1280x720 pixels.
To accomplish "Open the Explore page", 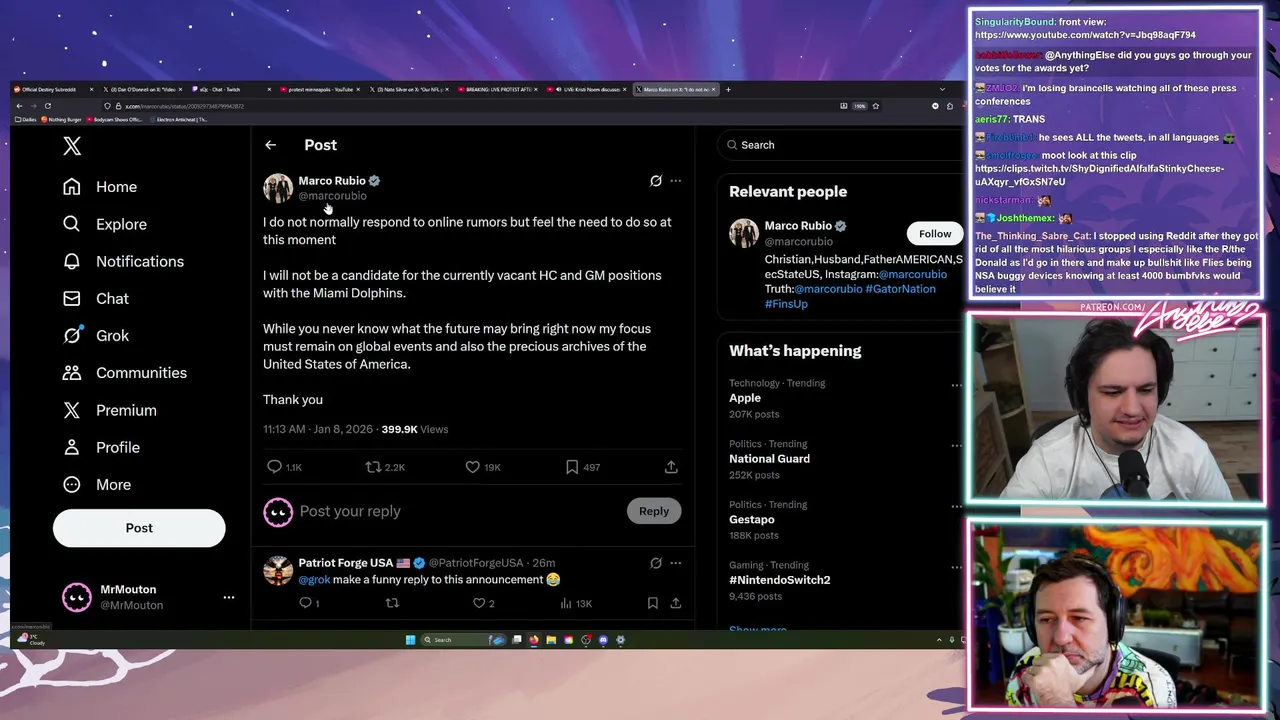I will click(x=105, y=224).
